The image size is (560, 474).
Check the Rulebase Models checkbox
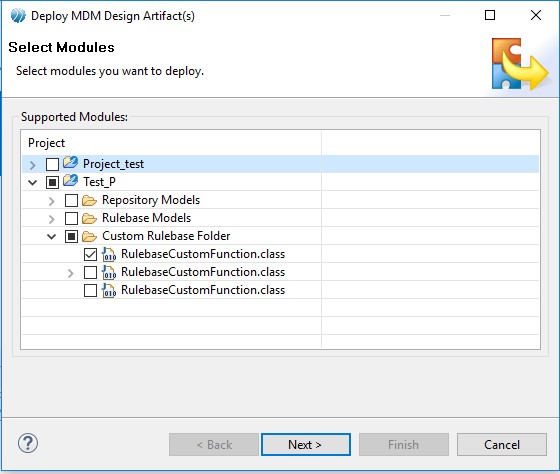[x=71, y=218]
